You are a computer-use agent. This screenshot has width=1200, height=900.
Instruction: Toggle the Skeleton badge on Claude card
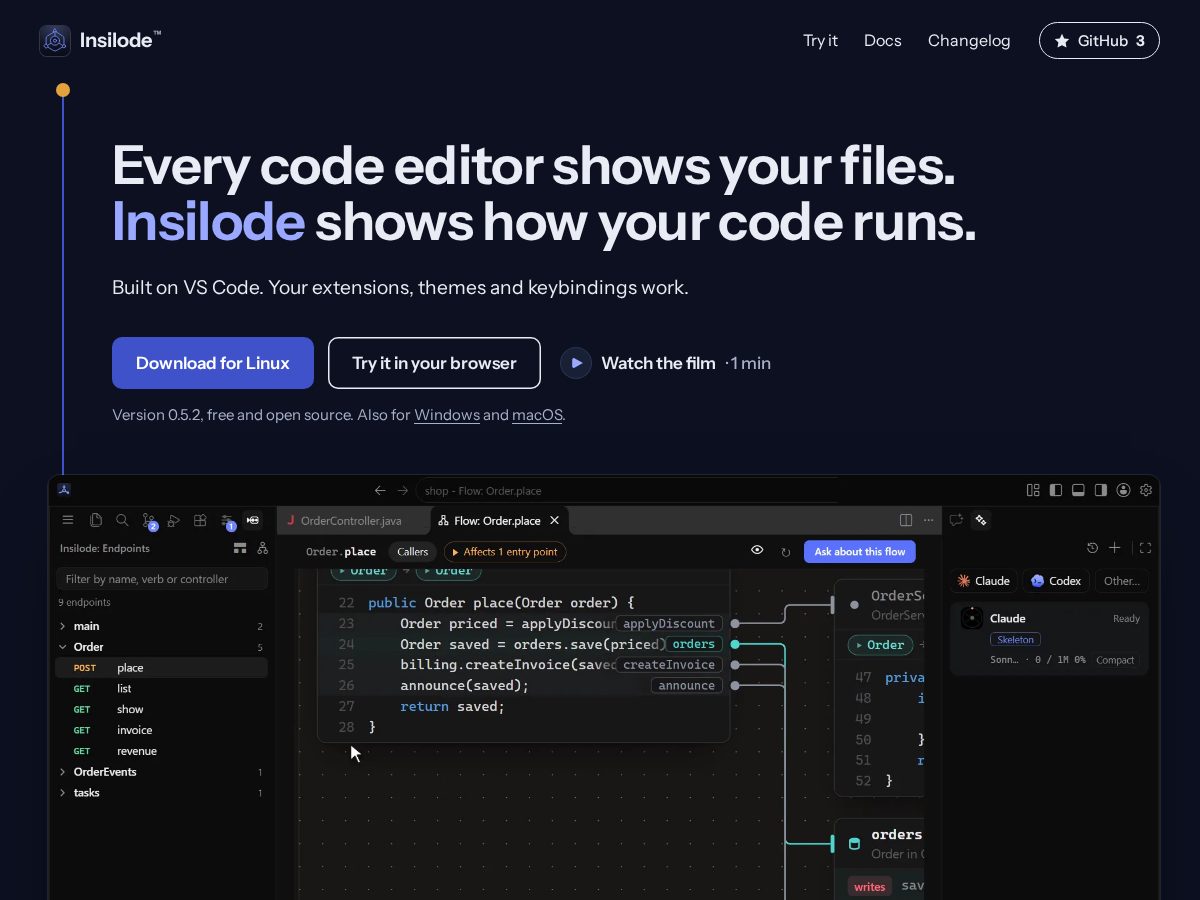(1016, 639)
